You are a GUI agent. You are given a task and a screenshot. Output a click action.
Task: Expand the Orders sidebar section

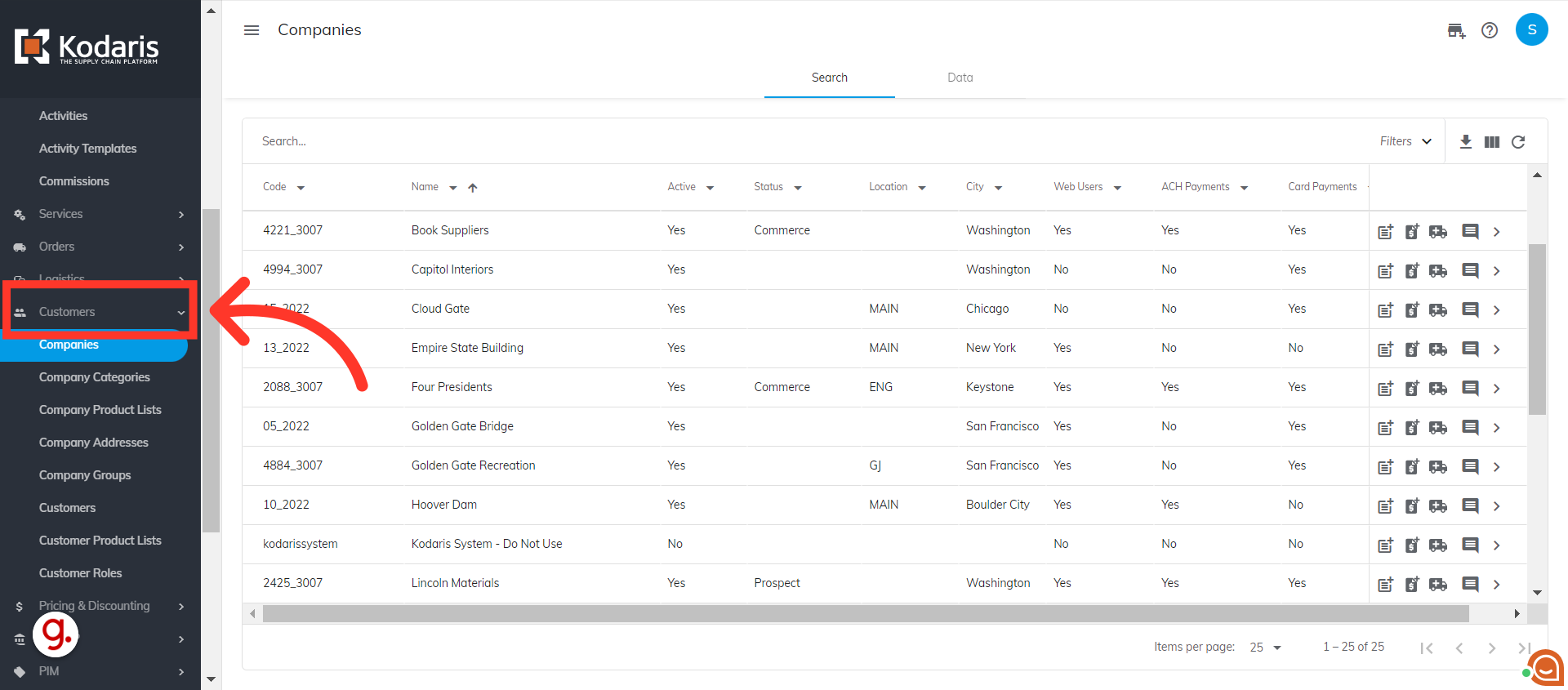pos(100,247)
